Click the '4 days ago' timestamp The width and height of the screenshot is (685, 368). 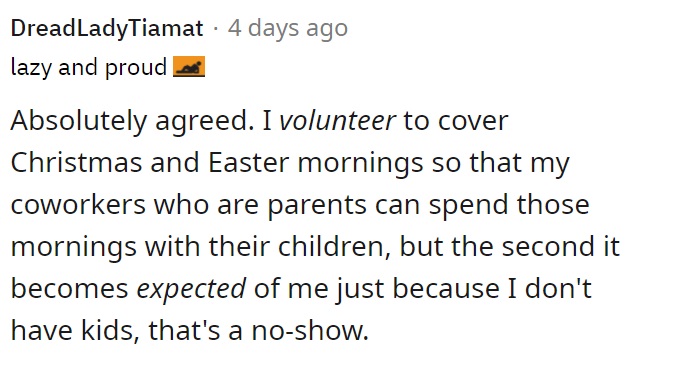coord(288,29)
